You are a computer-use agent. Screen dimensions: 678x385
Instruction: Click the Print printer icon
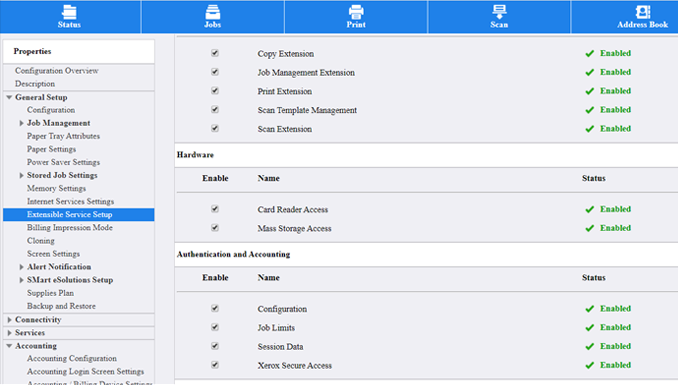[356, 12]
